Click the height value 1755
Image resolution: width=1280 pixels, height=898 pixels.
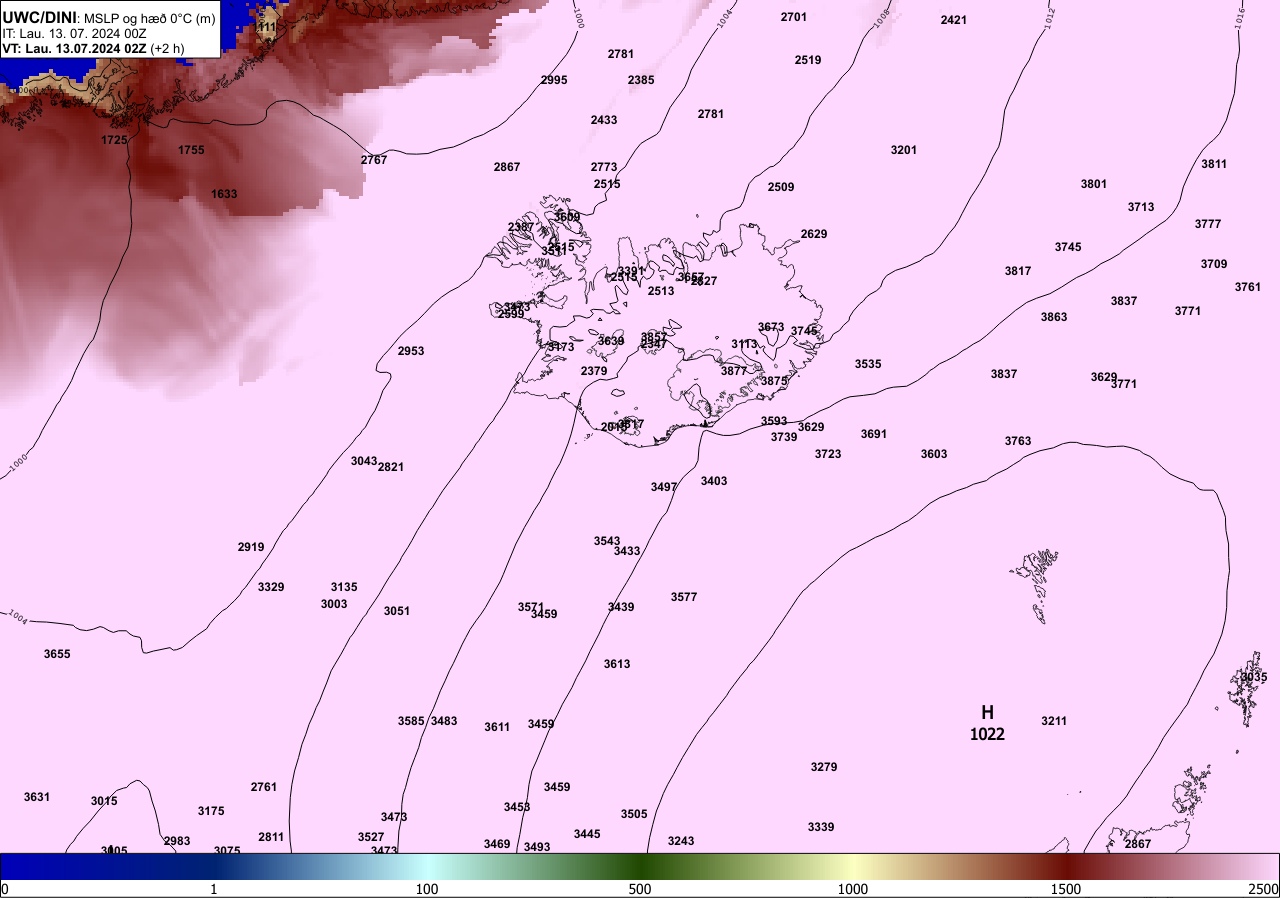[191, 150]
